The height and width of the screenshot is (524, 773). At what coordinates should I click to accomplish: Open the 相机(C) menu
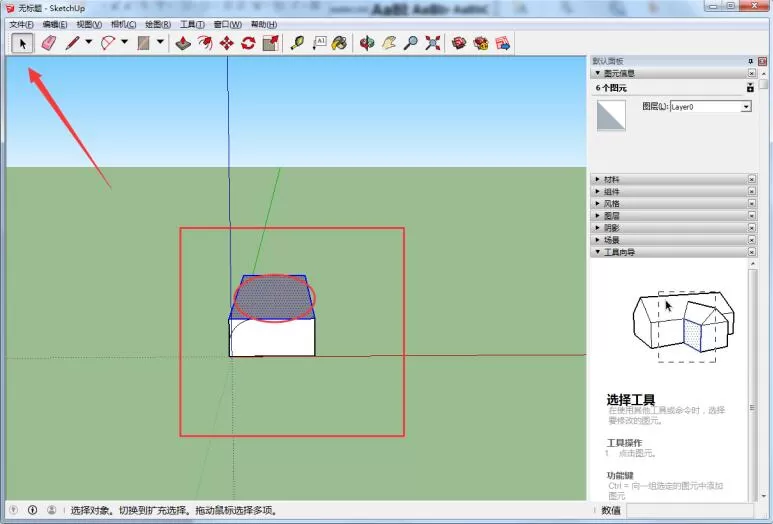(123, 24)
